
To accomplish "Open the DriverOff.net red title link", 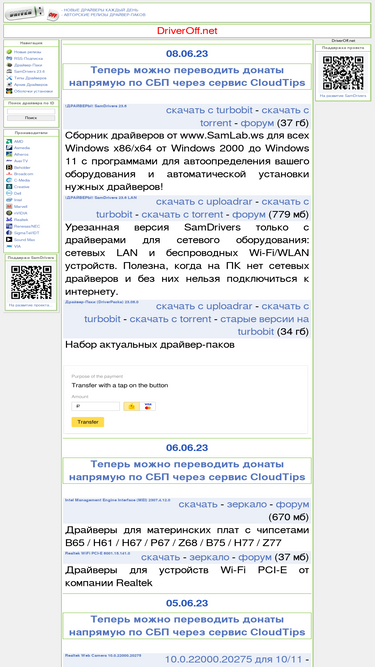I will click(187, 31).
